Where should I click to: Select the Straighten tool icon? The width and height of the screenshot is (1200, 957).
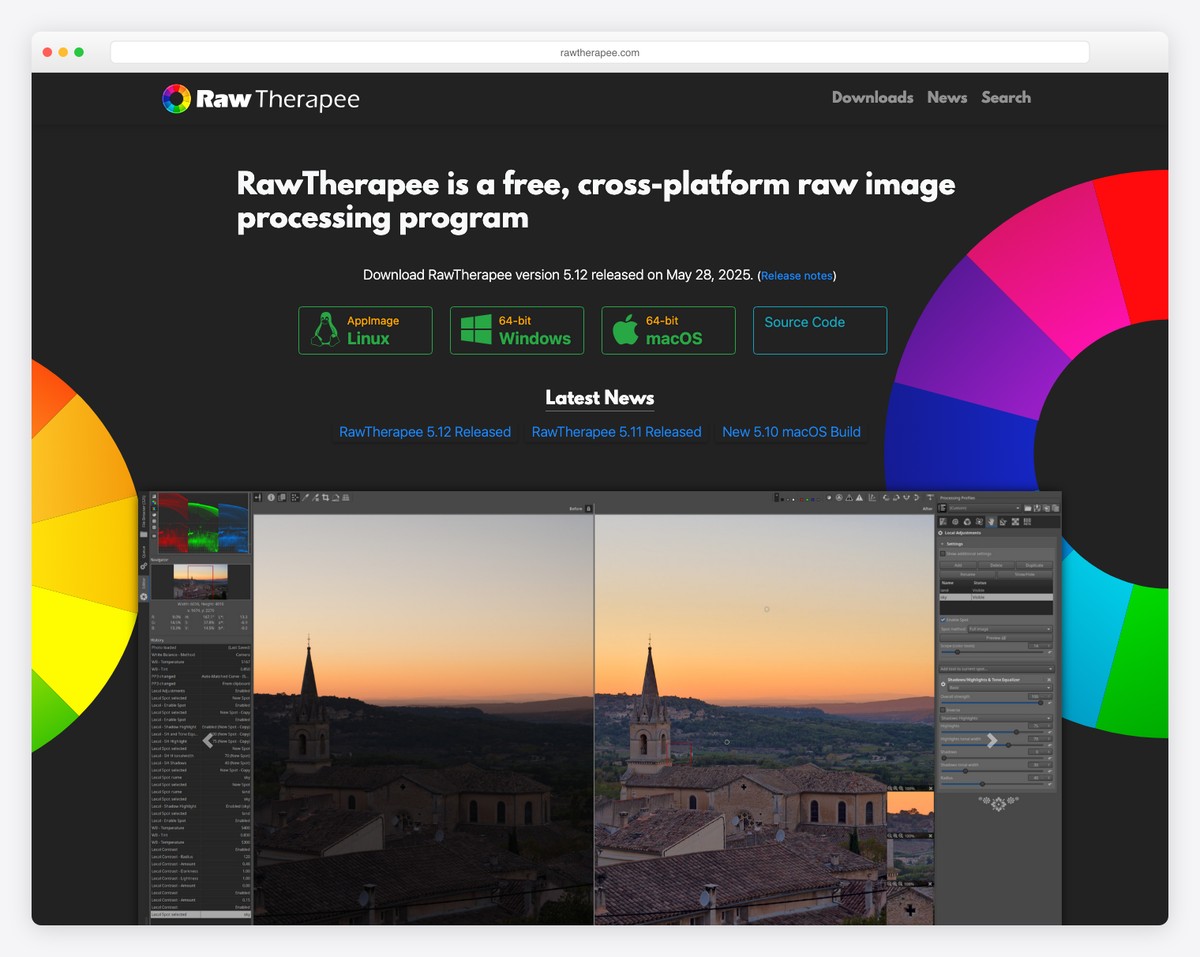tap(305, 497)
